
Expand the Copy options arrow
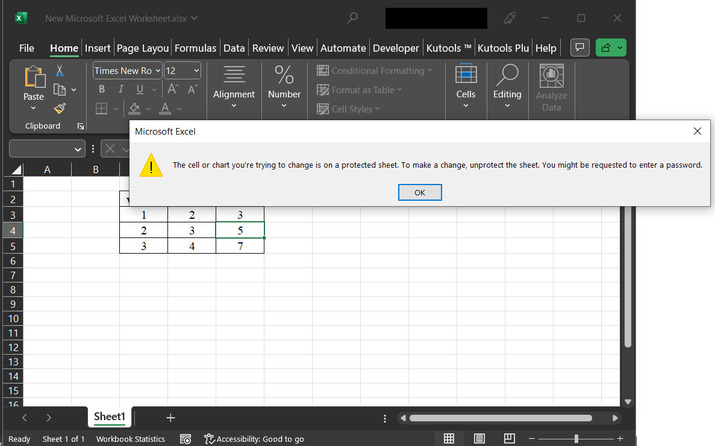point(74,90)
